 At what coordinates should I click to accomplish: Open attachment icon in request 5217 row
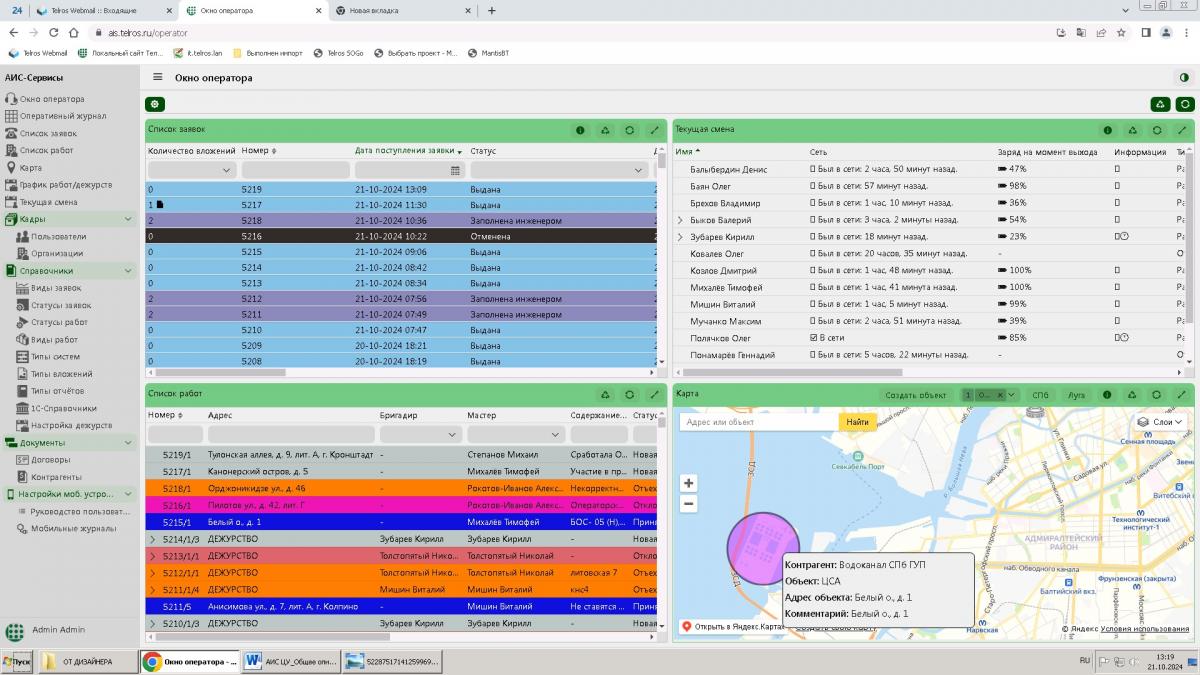[159, 204]
